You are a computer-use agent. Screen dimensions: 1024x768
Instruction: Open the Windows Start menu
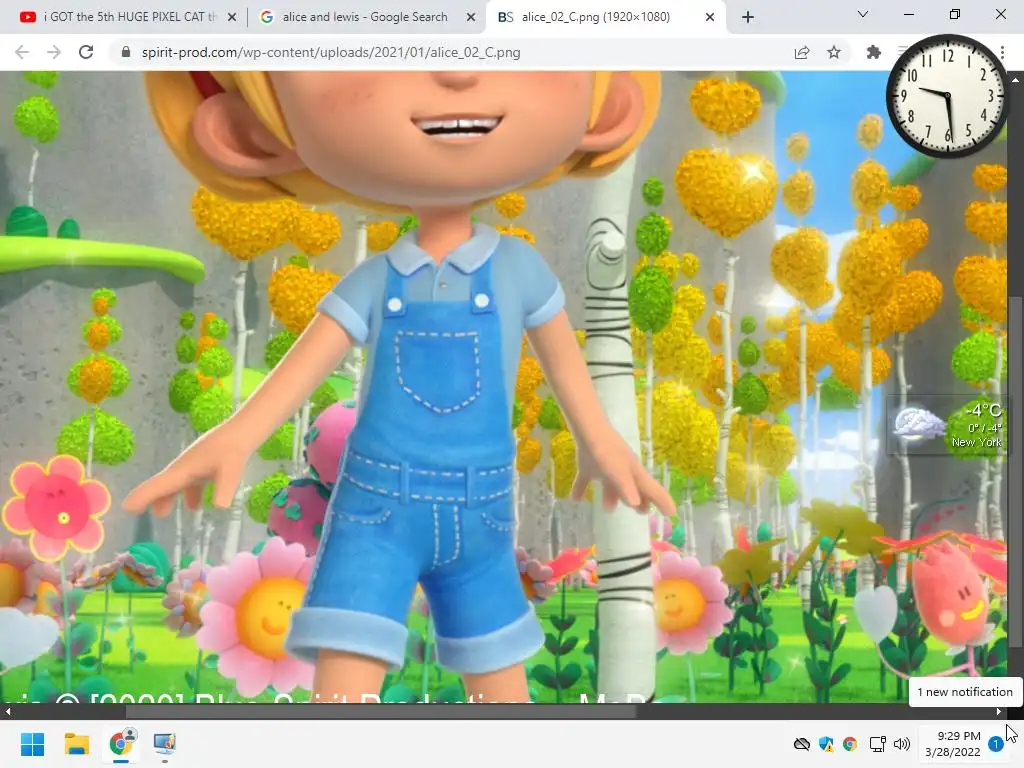[x=33, y=744]
